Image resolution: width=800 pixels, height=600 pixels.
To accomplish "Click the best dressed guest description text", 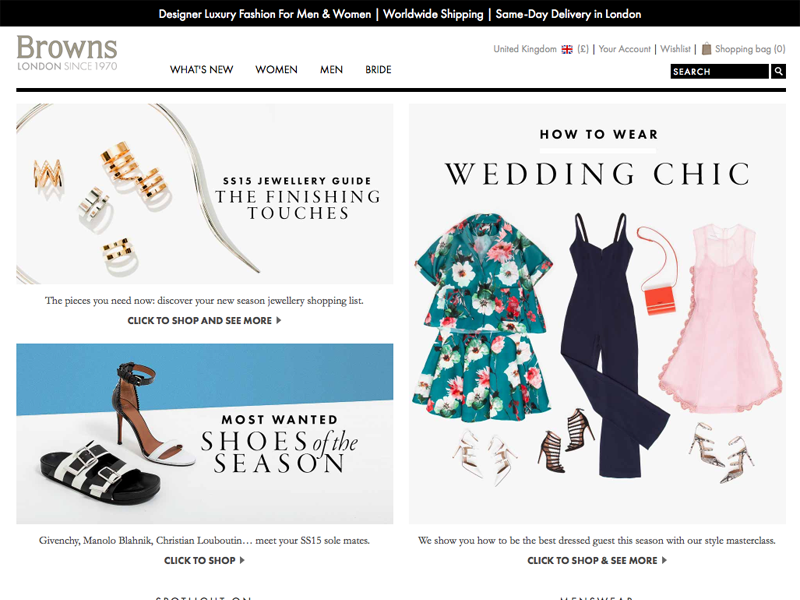I will [x=596, y=540].
